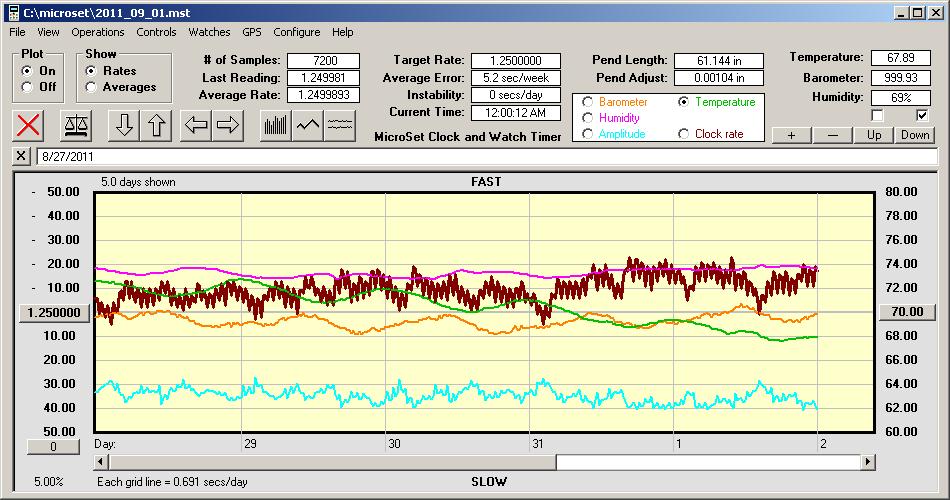Show Rates option
Viewport: 950px width, 500px height.
click(x=91, y=71)
